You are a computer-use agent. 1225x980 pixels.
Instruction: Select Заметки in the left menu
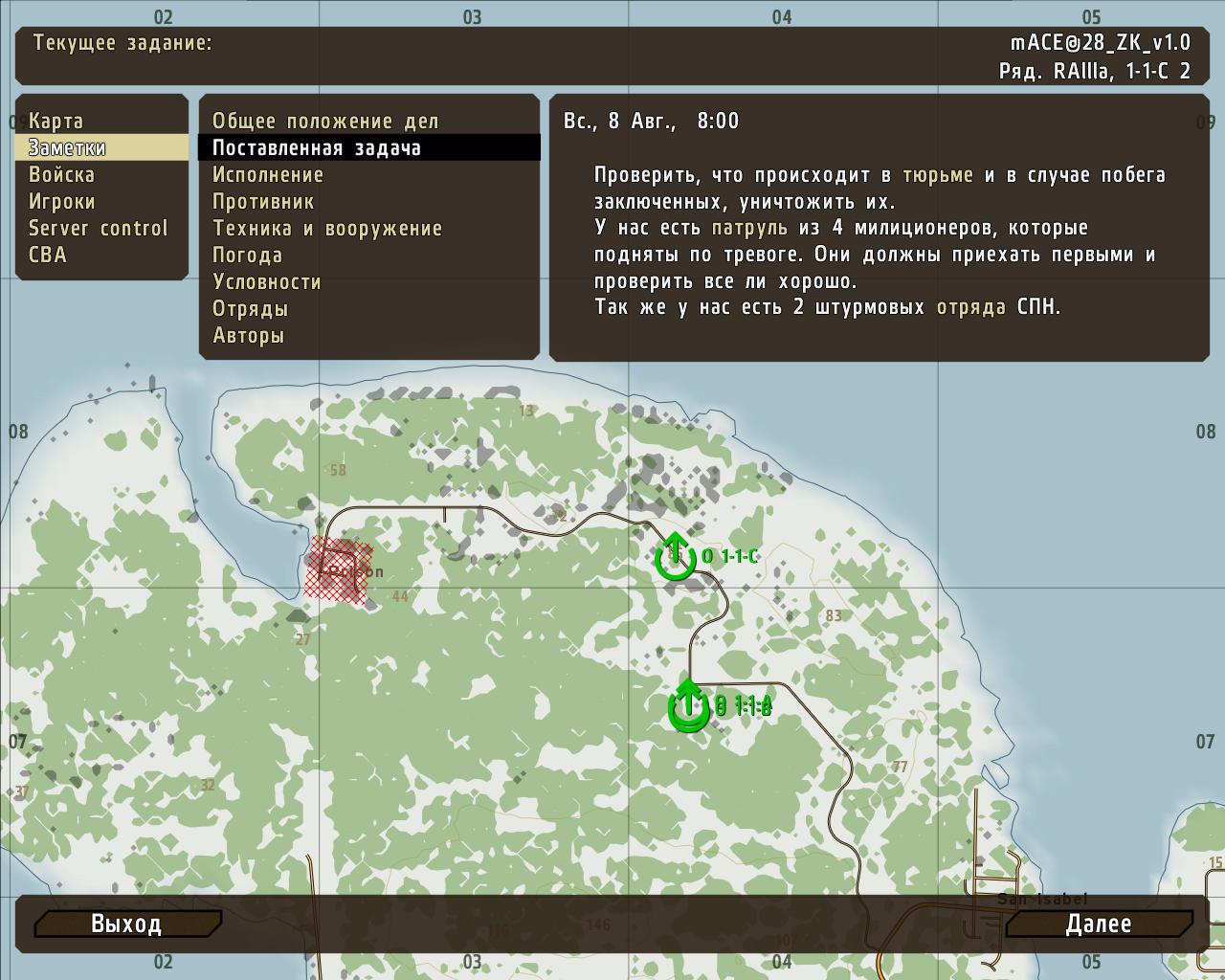[x=67, y=147]
